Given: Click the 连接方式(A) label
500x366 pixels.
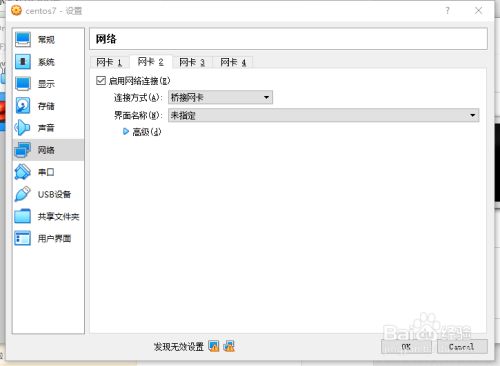Looking at the screenshot, I should coord(138,97).
